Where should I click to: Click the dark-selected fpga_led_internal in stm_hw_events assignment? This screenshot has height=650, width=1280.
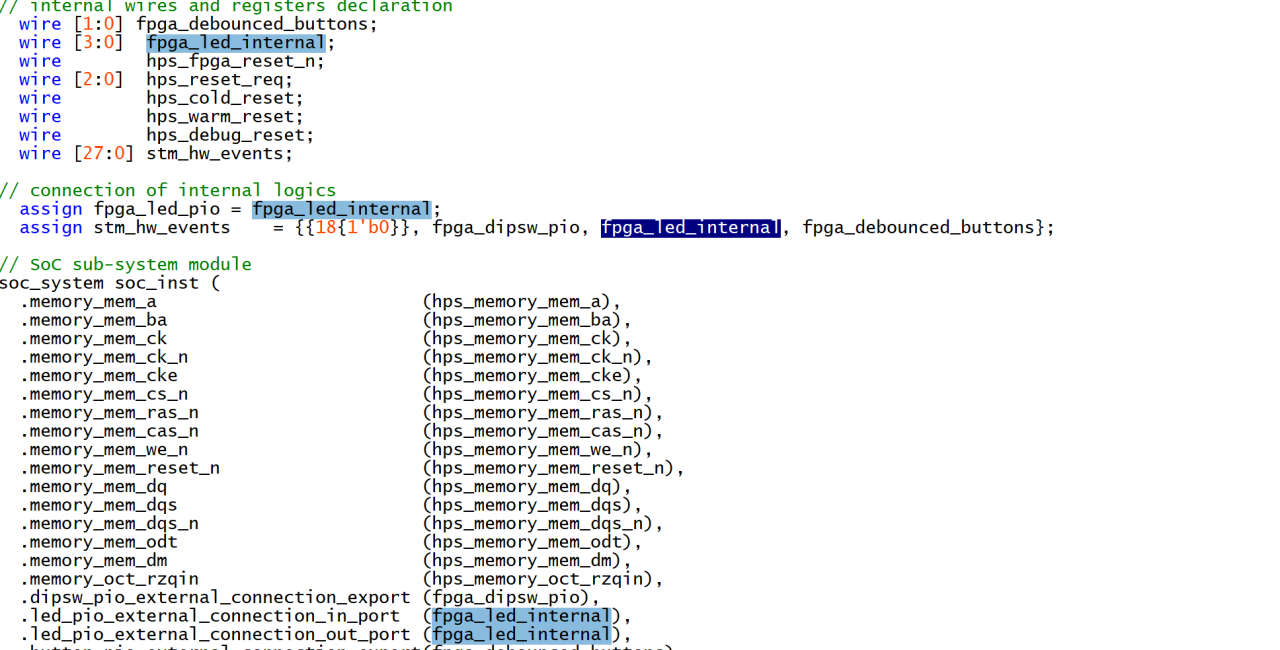click(689, 228)
